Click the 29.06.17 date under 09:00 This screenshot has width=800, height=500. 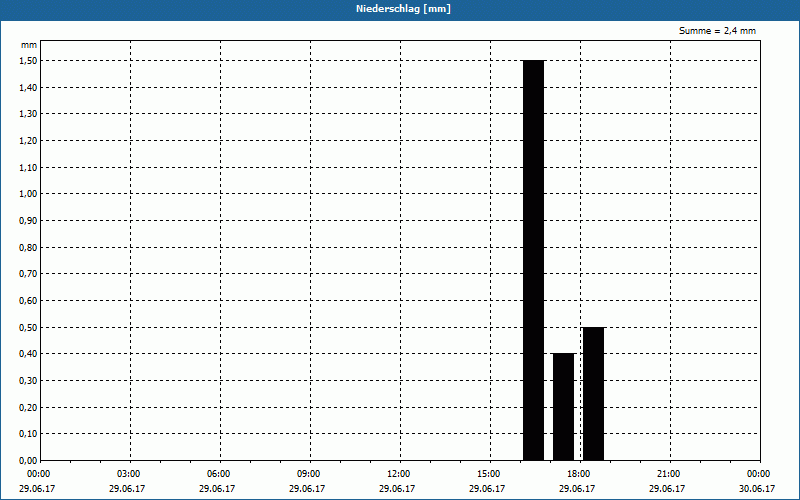(307, 489)
